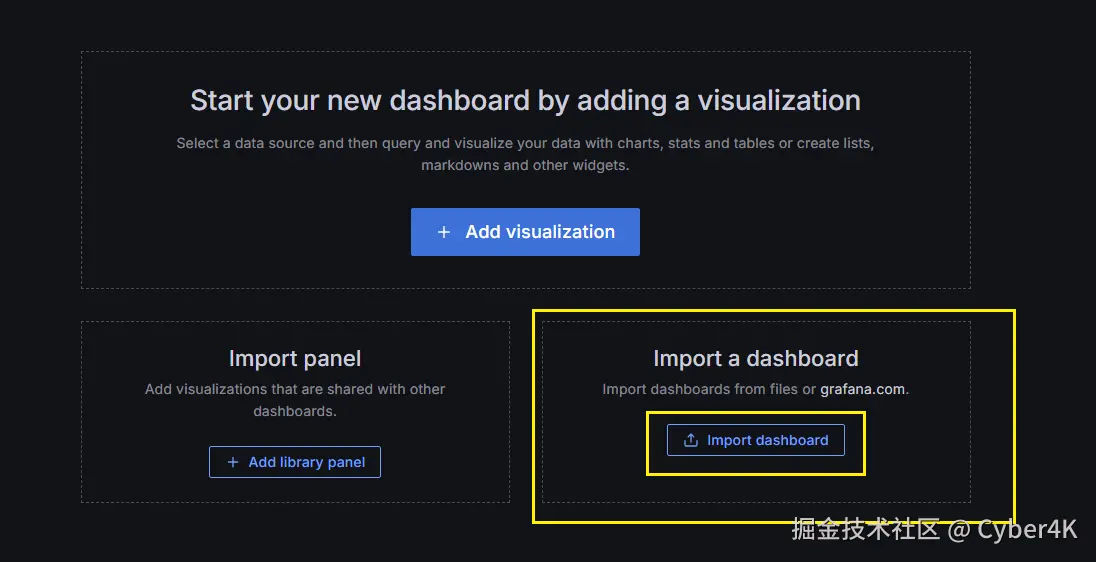Click the plus icon on Add visualization

pyautogui.click(x=444, y=232)
